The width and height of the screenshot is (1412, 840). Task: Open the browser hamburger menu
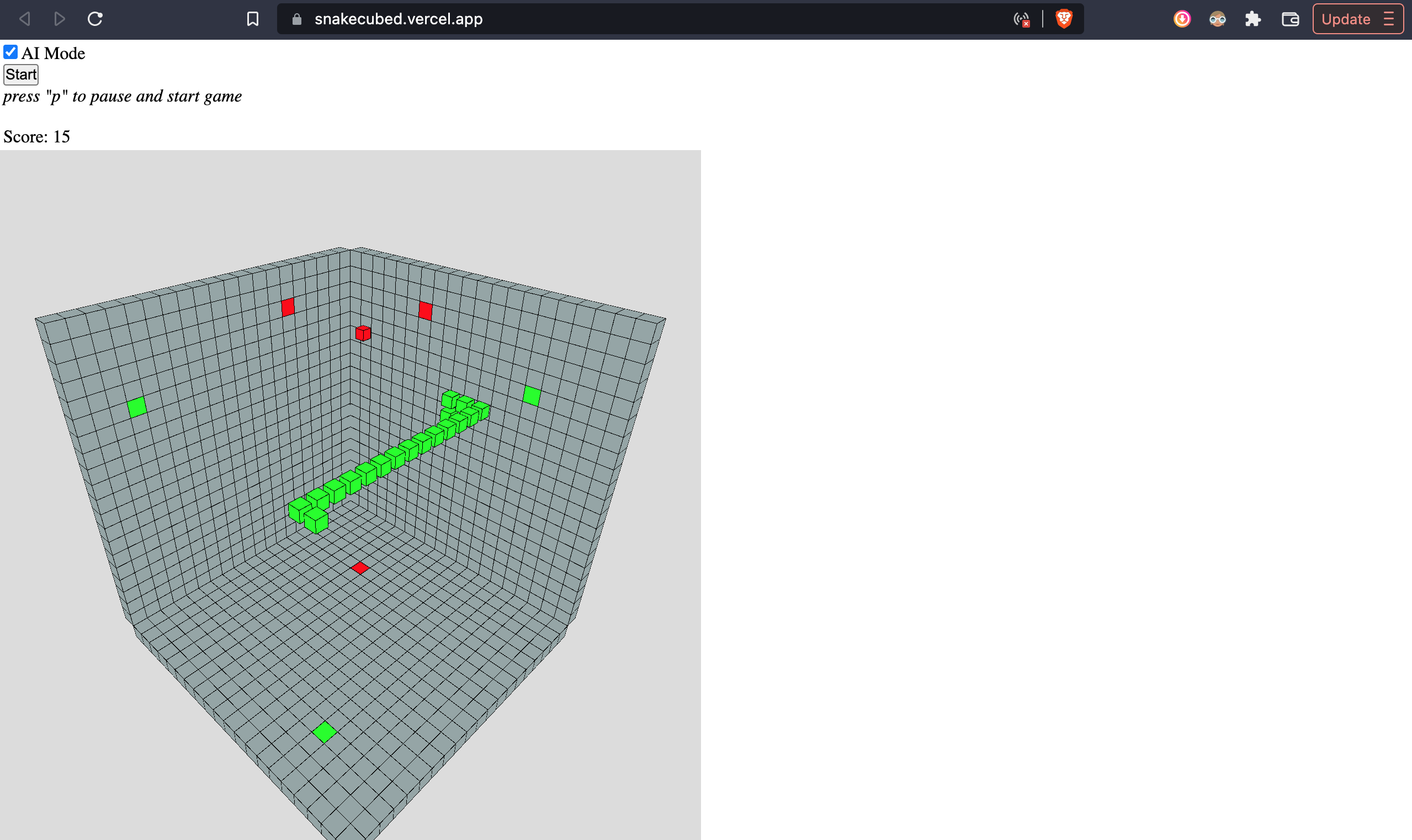[x=1388, y=19]
